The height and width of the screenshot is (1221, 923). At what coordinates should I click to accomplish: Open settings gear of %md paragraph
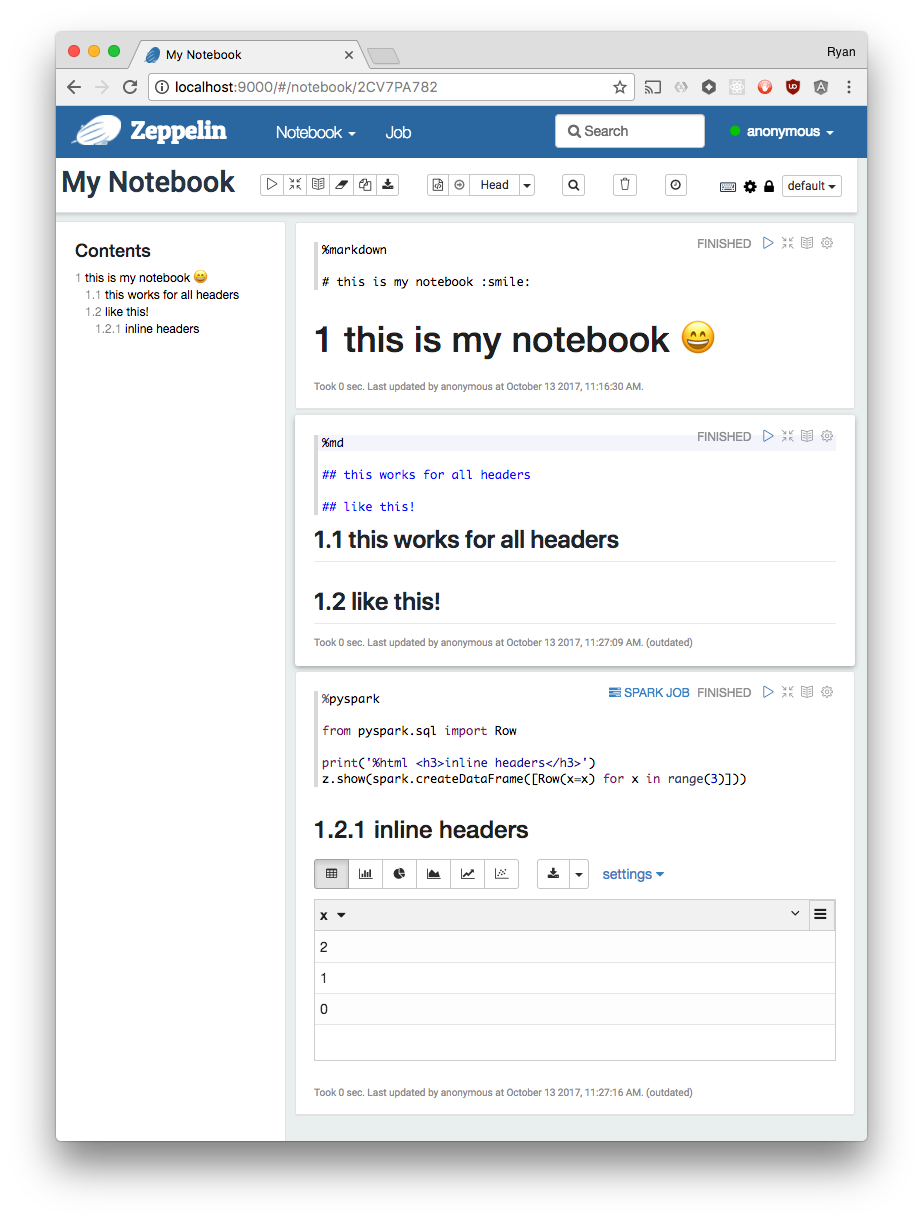click(827, 436)
